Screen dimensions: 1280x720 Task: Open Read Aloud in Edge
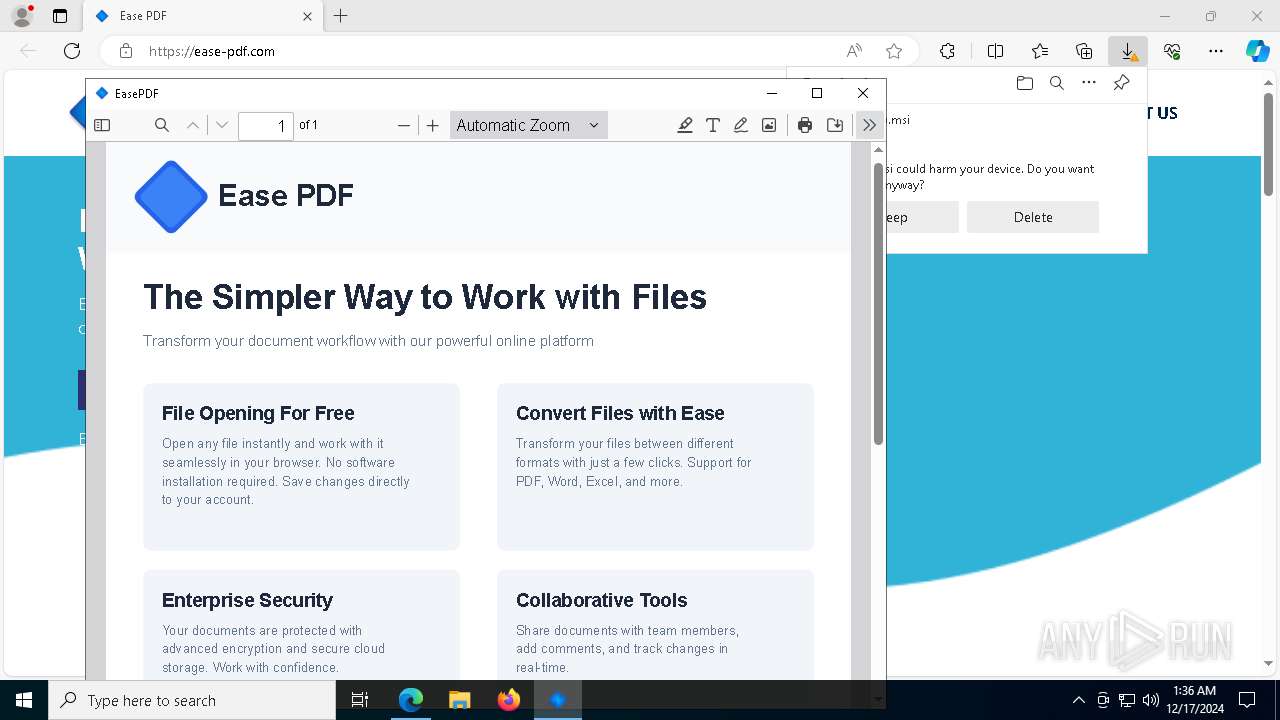point(854,51)
